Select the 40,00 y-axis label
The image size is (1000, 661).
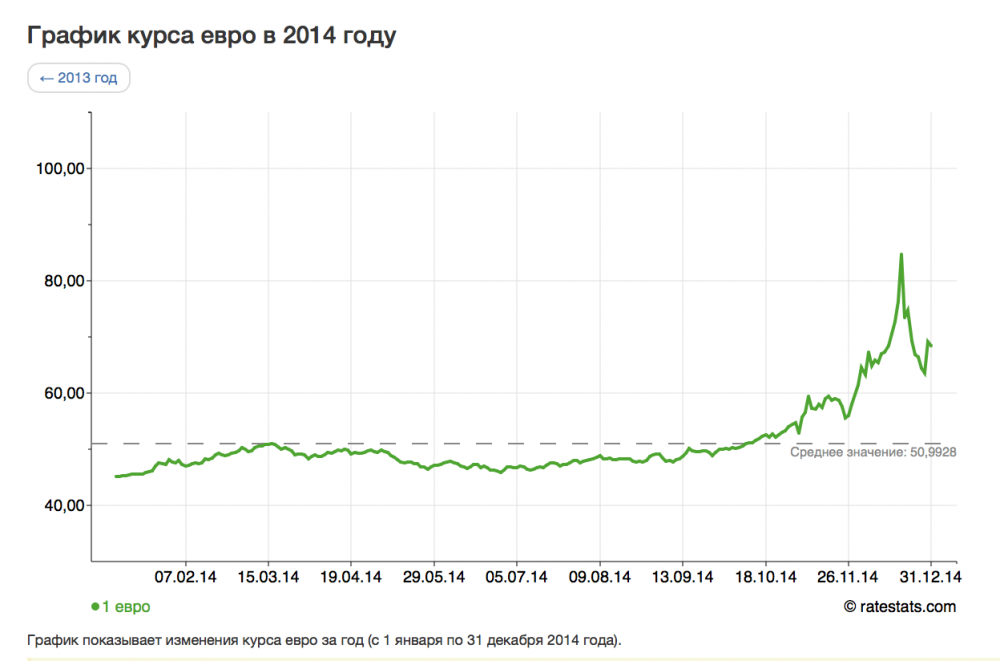[x=64, y=505]
